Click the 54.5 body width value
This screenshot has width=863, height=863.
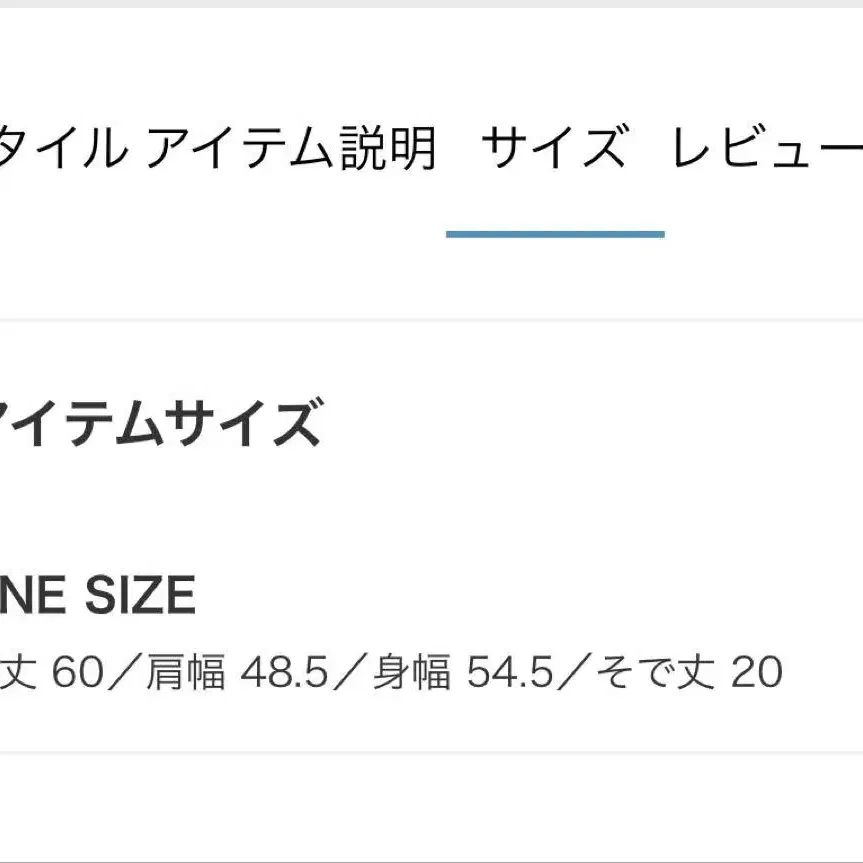(510, 673)
